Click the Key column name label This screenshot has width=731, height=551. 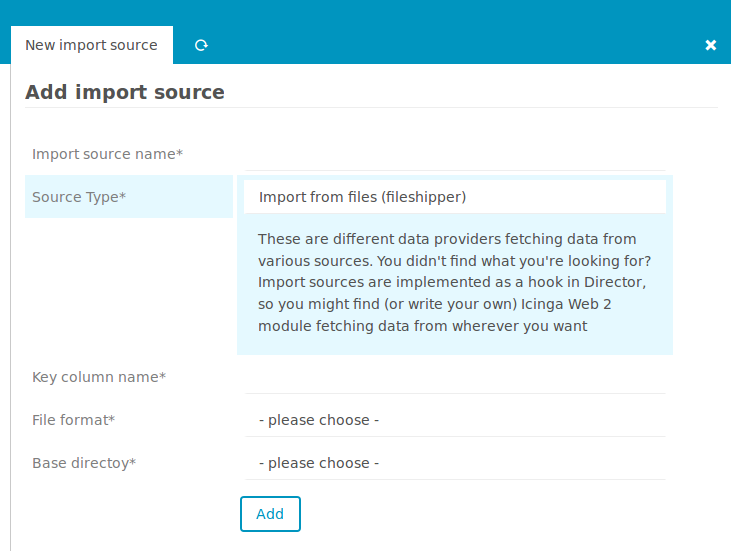(x=99, y=377)
